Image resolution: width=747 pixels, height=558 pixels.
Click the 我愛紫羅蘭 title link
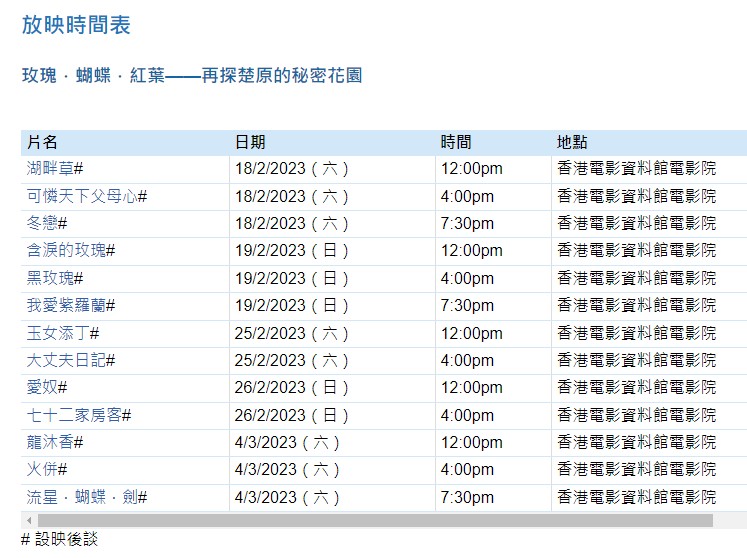coord(66,306)
